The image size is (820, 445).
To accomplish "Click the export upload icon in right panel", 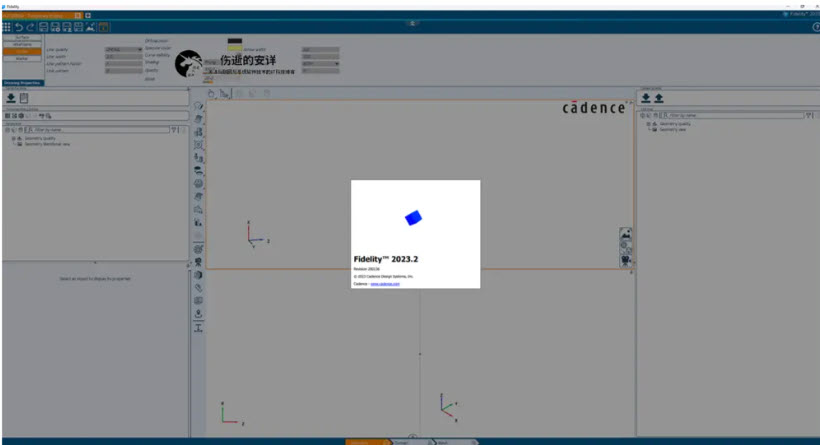I will [x=659, y=98].
